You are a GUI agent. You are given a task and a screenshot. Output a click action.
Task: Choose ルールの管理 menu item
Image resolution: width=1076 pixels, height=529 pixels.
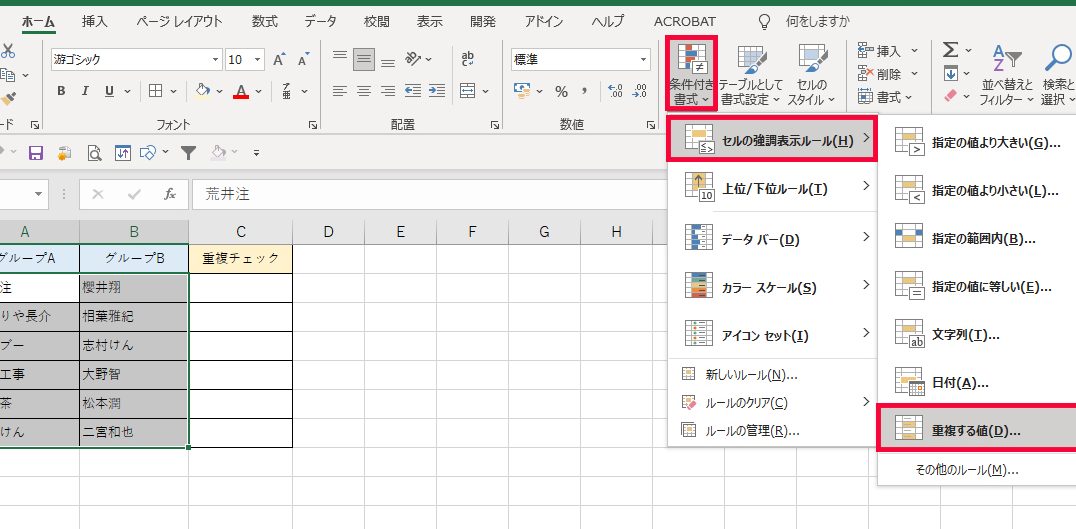click(x=773, y=431)
